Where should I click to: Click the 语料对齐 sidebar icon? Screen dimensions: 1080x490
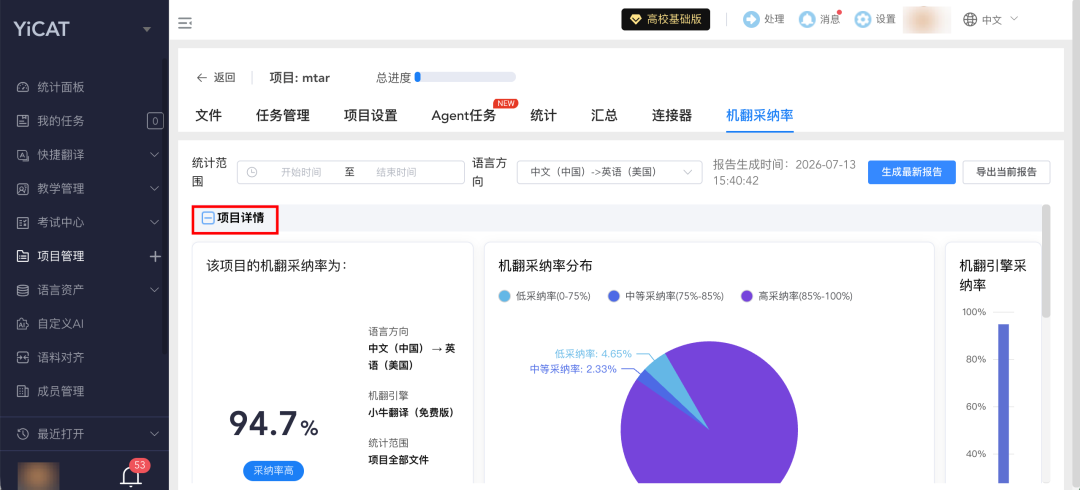point(23,358)
